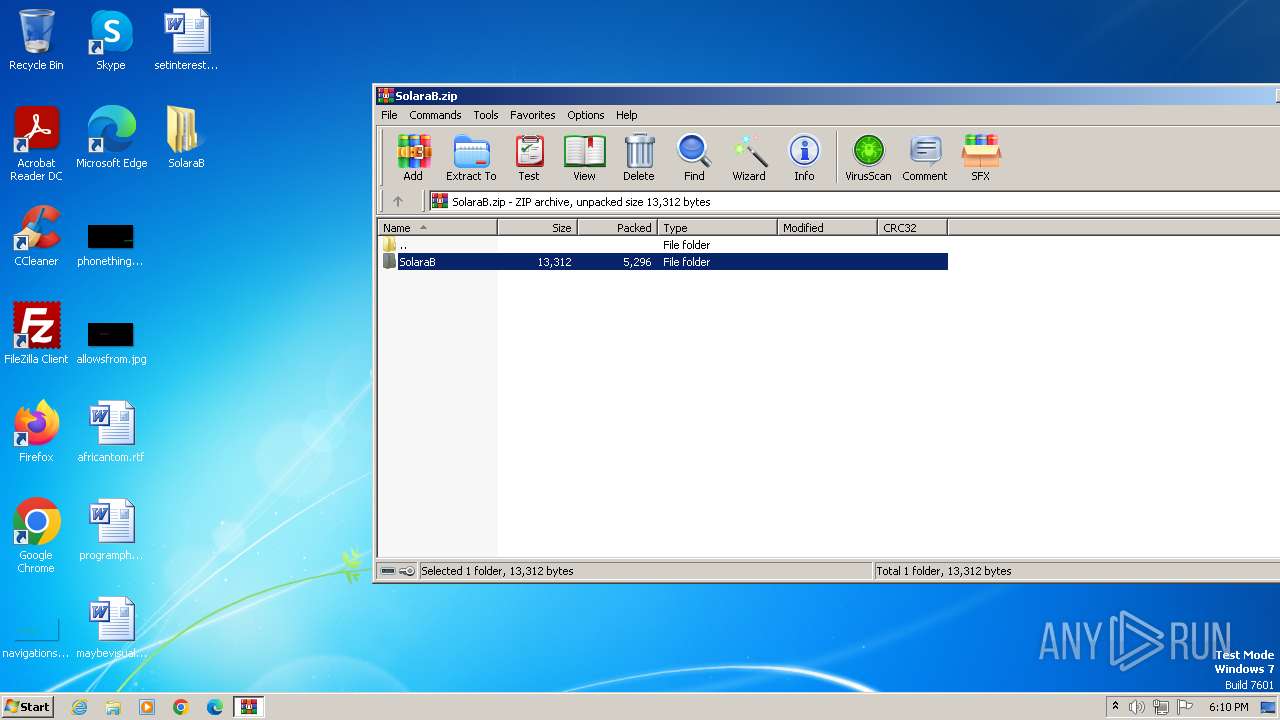Show archive Info
The width and height of the screenshot is (1280, 720).
[804, 158]
